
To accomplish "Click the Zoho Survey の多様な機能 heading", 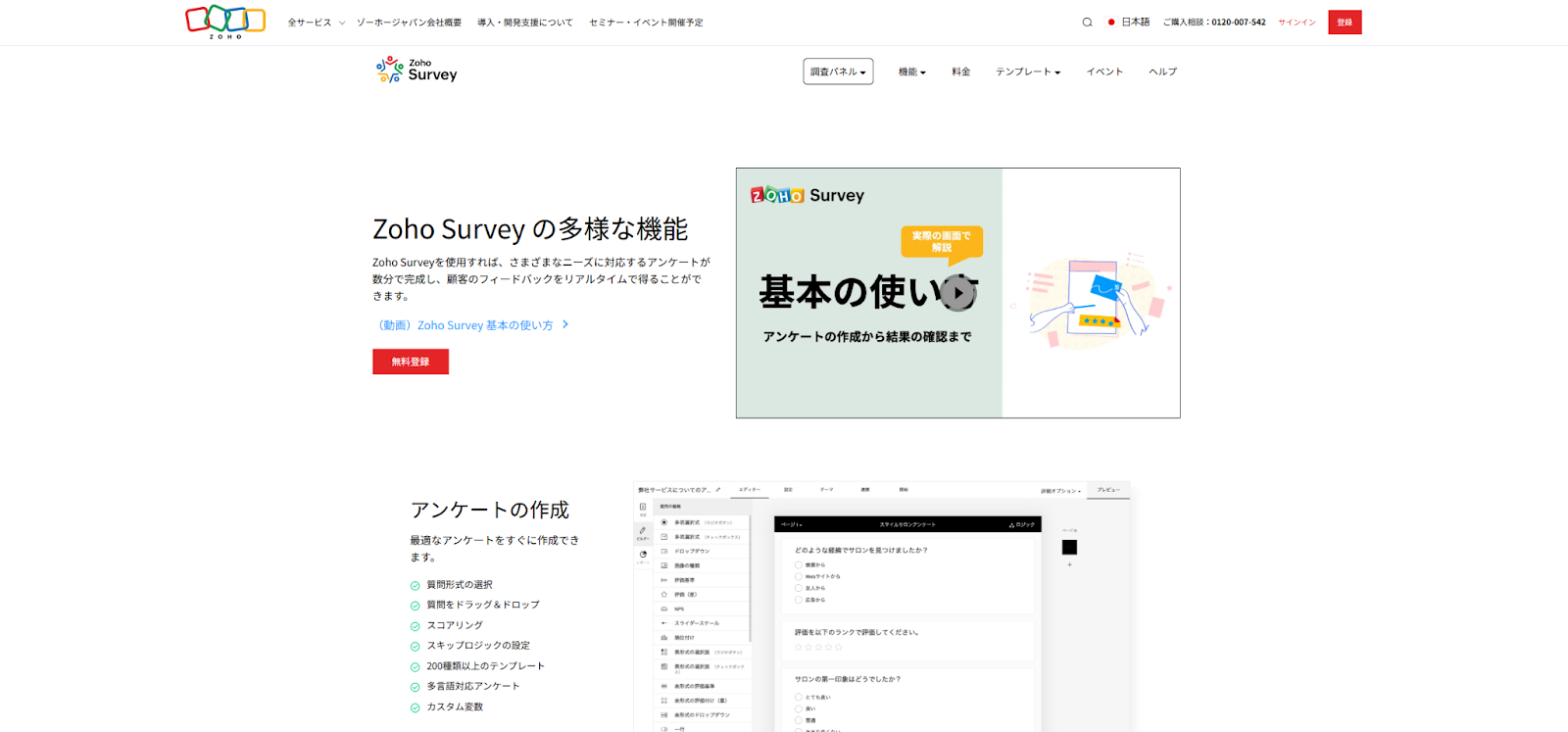I will point(530,229).
